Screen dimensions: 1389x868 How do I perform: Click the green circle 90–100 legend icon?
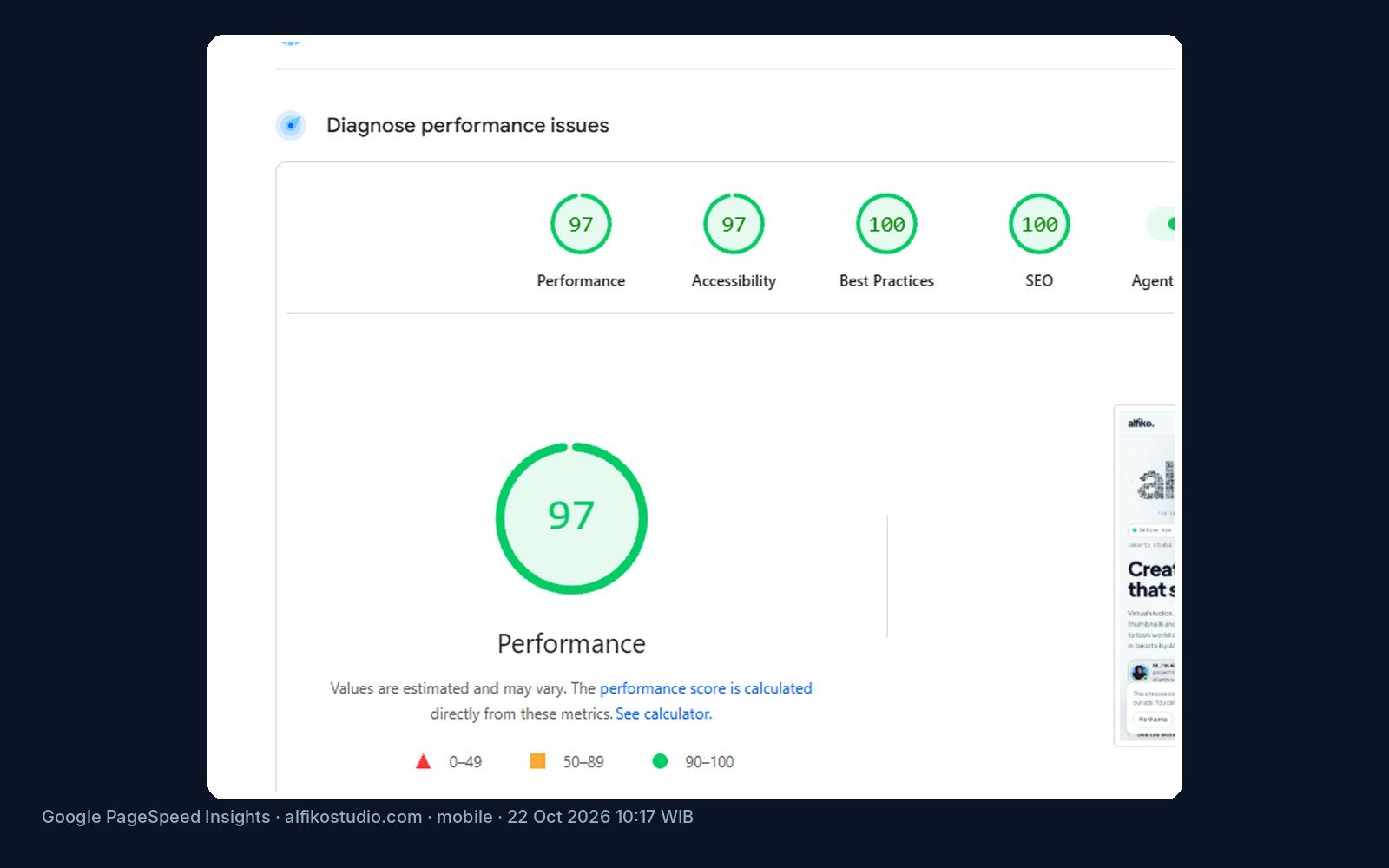click(x=660, y=761)
